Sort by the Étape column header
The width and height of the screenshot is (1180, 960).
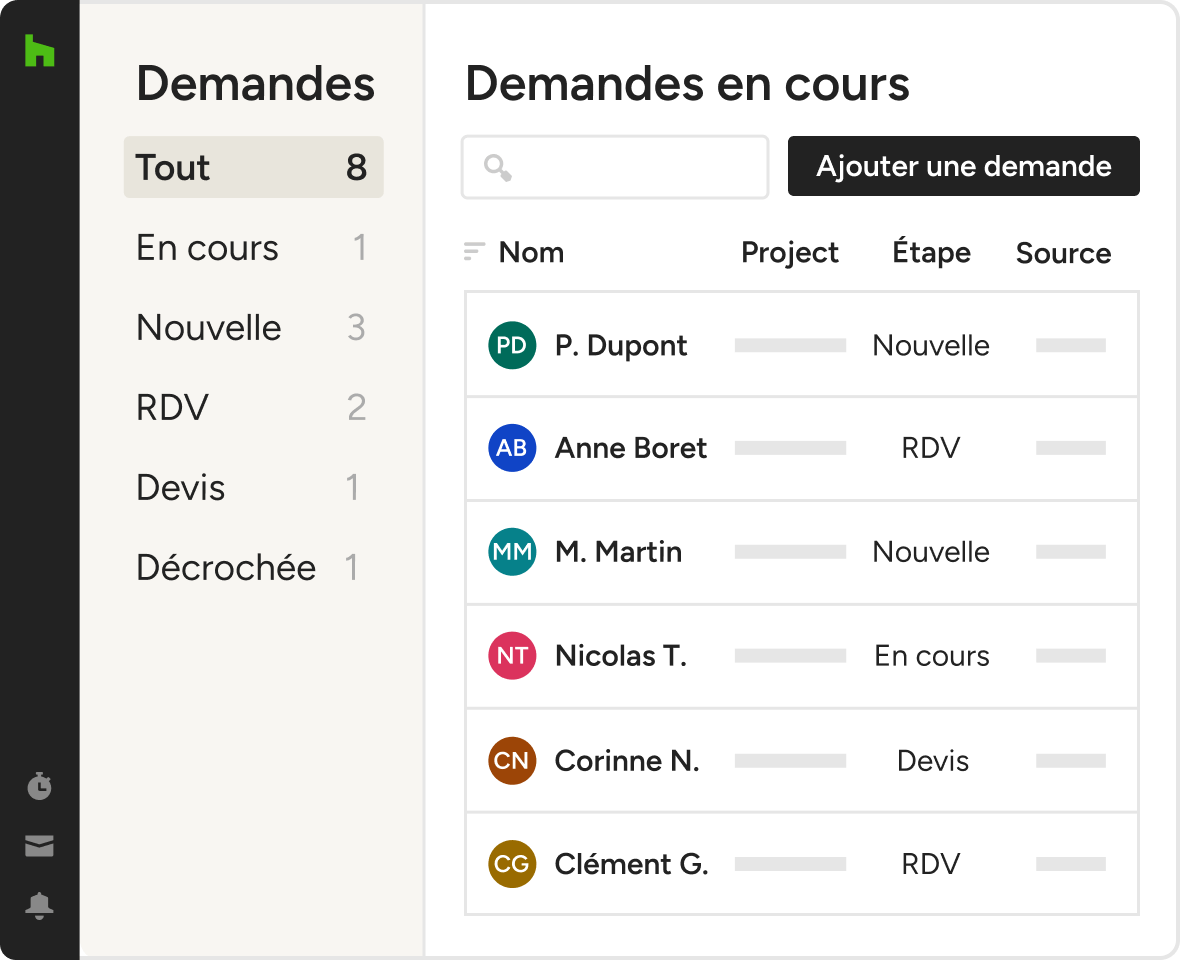[x=931, y=252]
